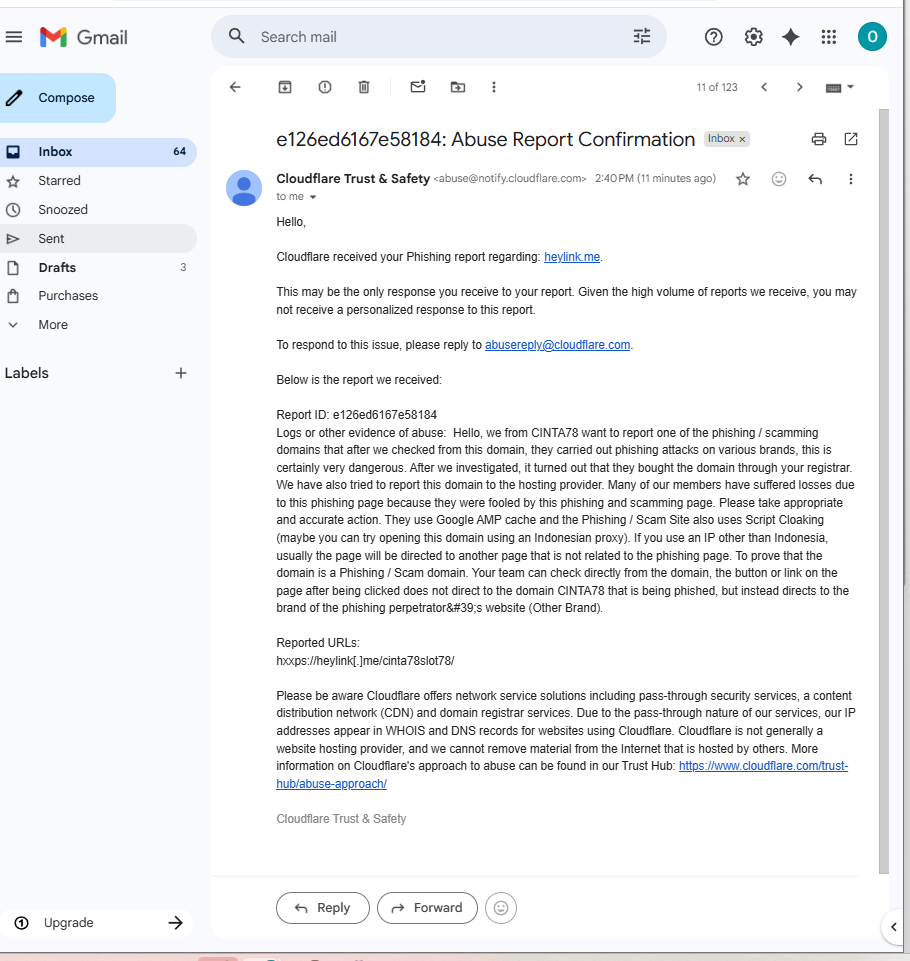This screenshot has height=961, width=910.
Task: Report this email as spam
Action: tap(325, 87)
